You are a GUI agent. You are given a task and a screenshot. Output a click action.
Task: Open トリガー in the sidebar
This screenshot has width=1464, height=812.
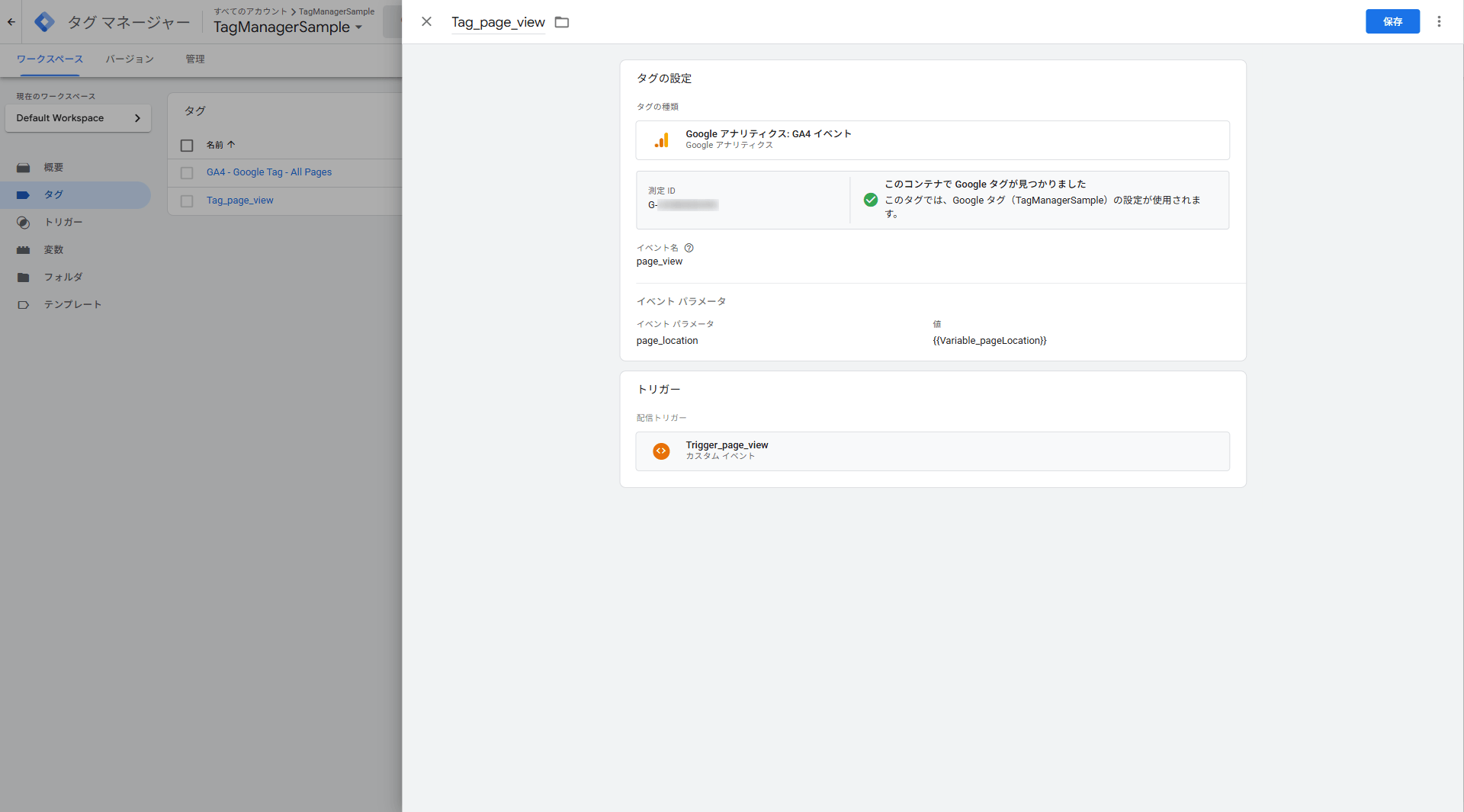coord(63,222)
